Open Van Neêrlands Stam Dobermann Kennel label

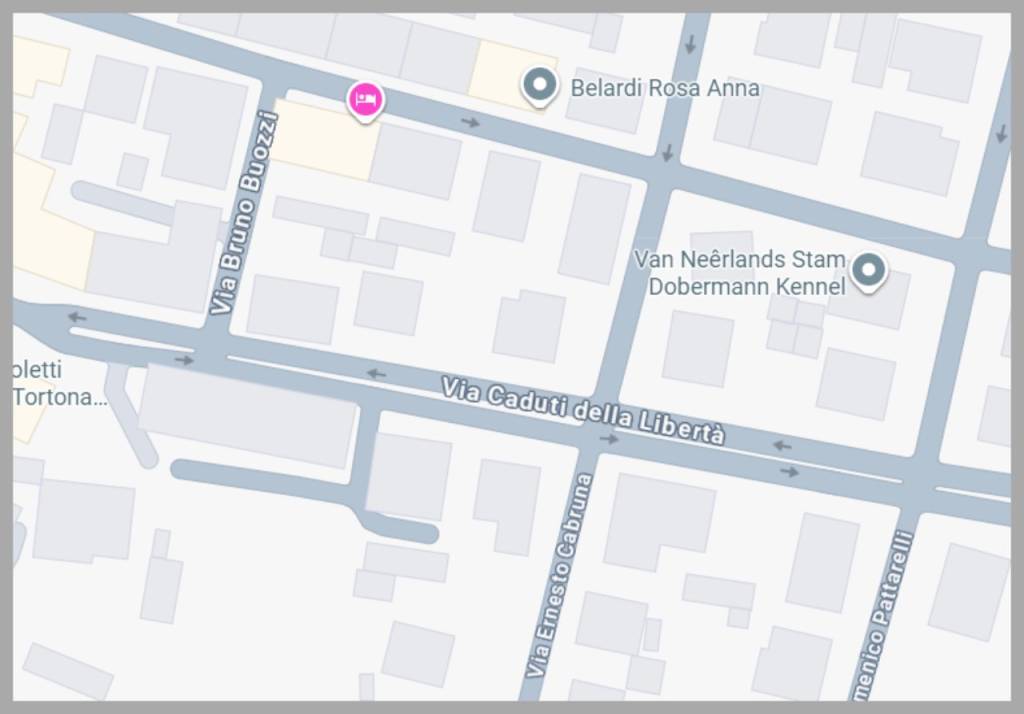740,273
